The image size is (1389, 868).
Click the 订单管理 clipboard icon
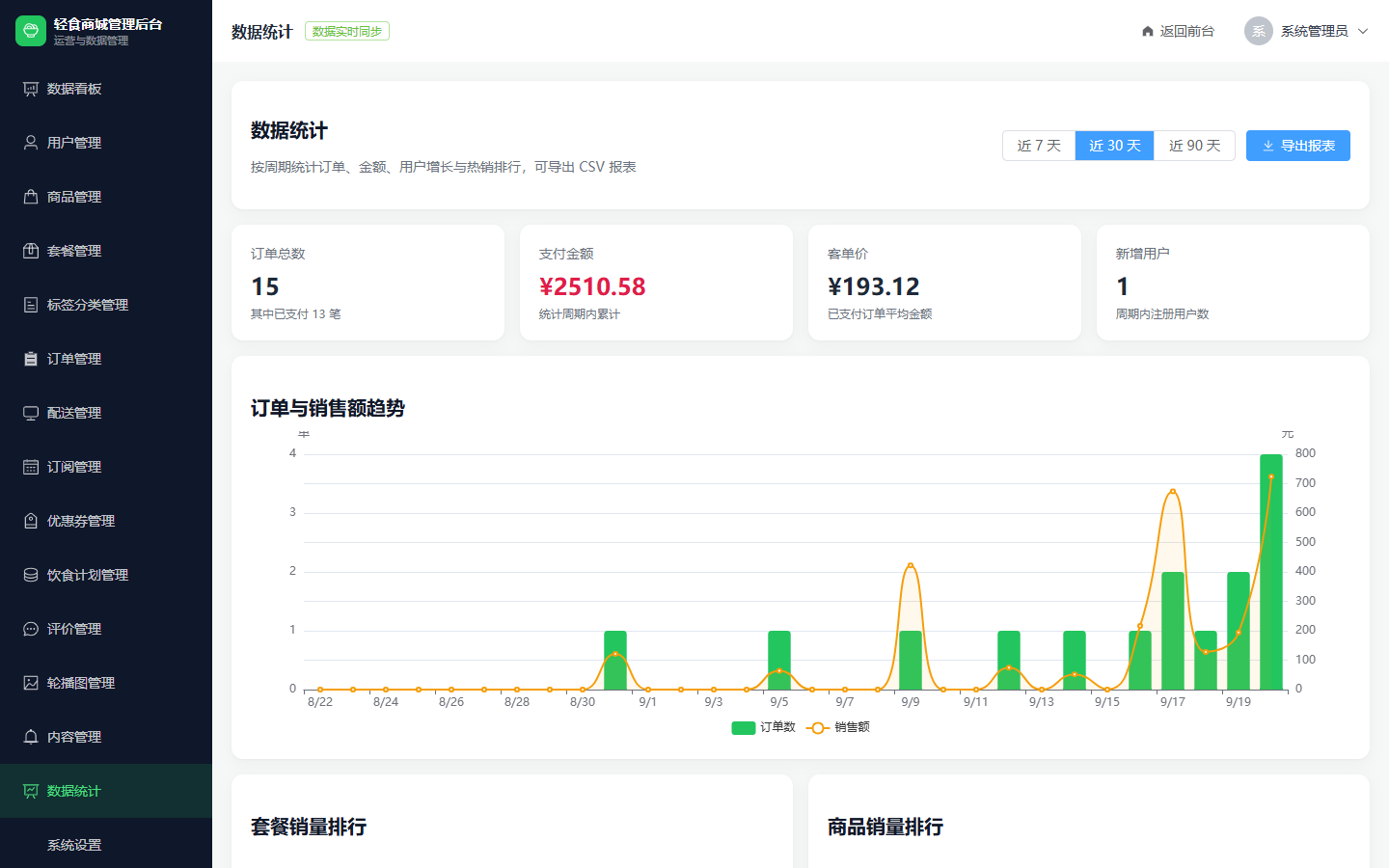[x=31, y=359]
